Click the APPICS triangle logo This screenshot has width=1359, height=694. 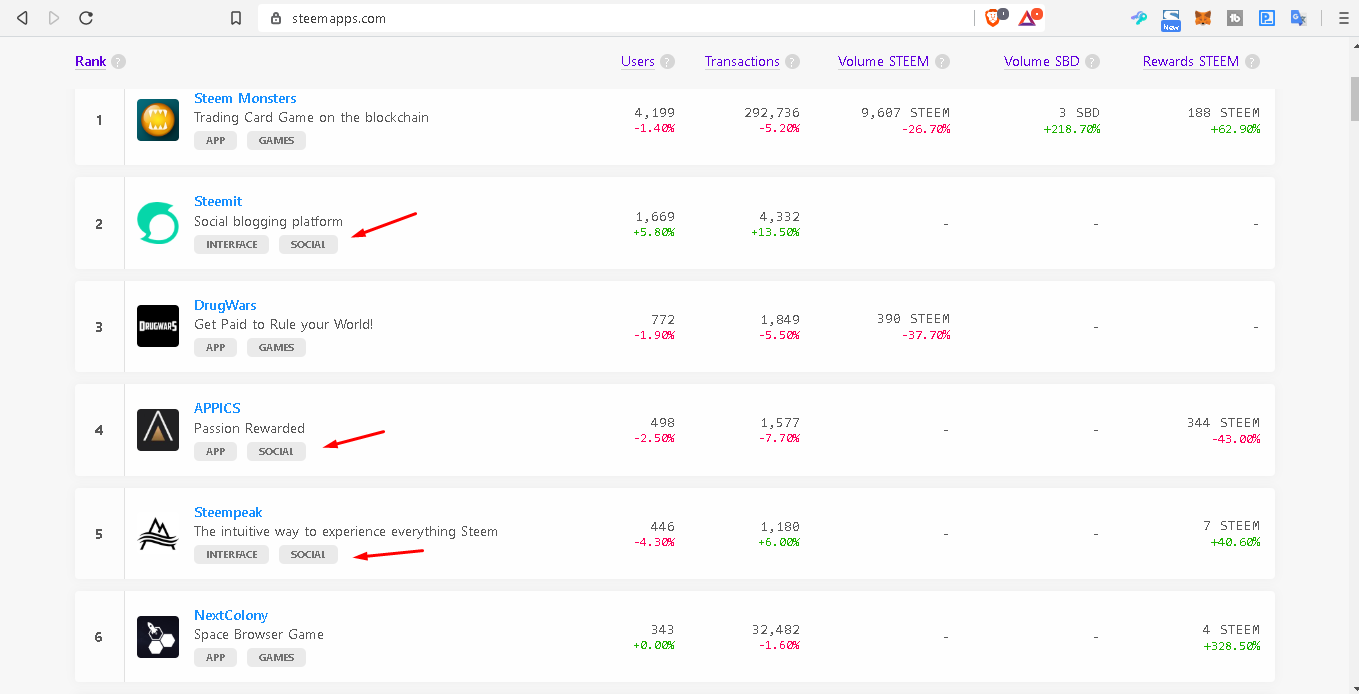click(x=158, y=430)
